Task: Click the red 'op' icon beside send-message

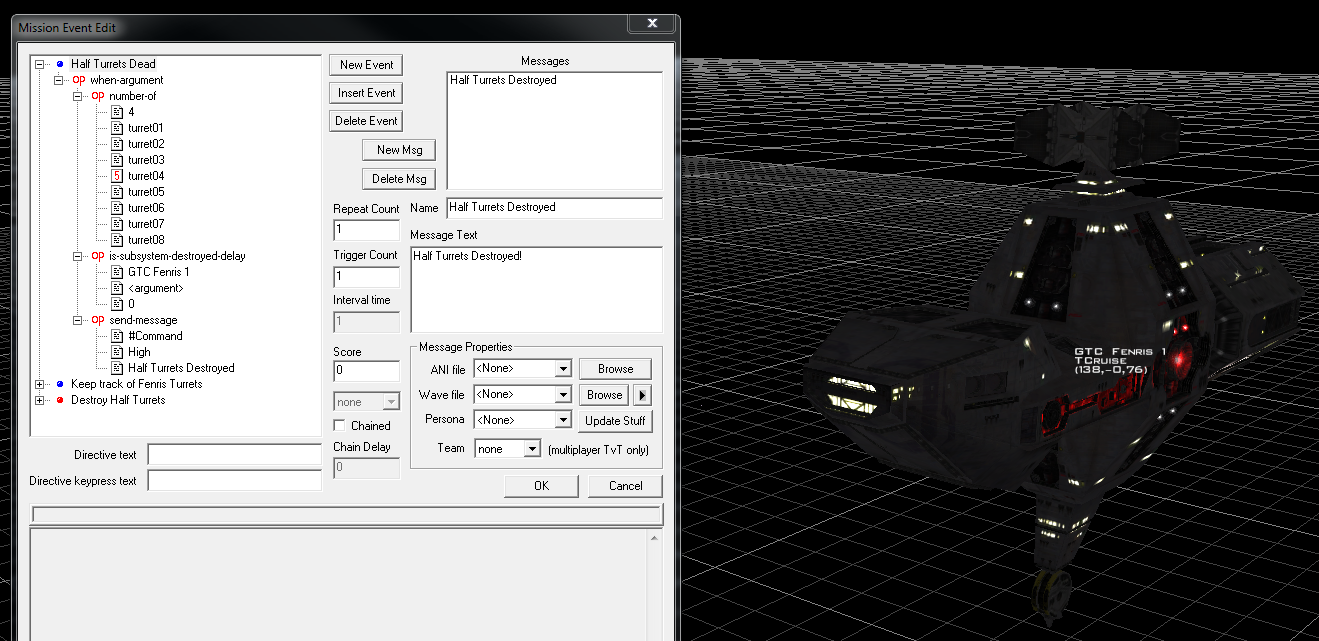Action: 98,320
